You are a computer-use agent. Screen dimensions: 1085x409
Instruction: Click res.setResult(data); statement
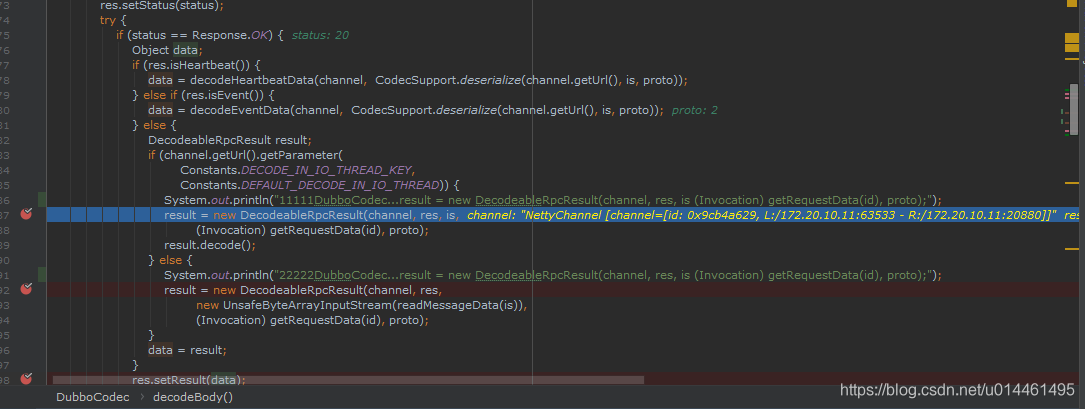pyautogui.click(x=189, y=379)
